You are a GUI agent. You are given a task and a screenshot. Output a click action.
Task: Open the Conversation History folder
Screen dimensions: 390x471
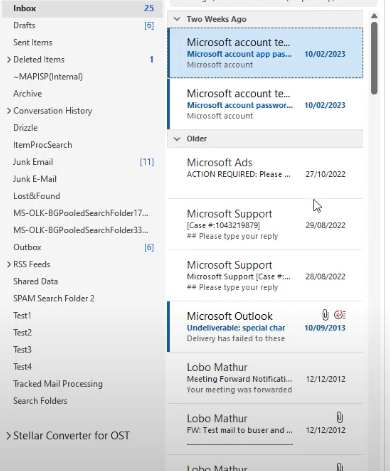point(53,111)
